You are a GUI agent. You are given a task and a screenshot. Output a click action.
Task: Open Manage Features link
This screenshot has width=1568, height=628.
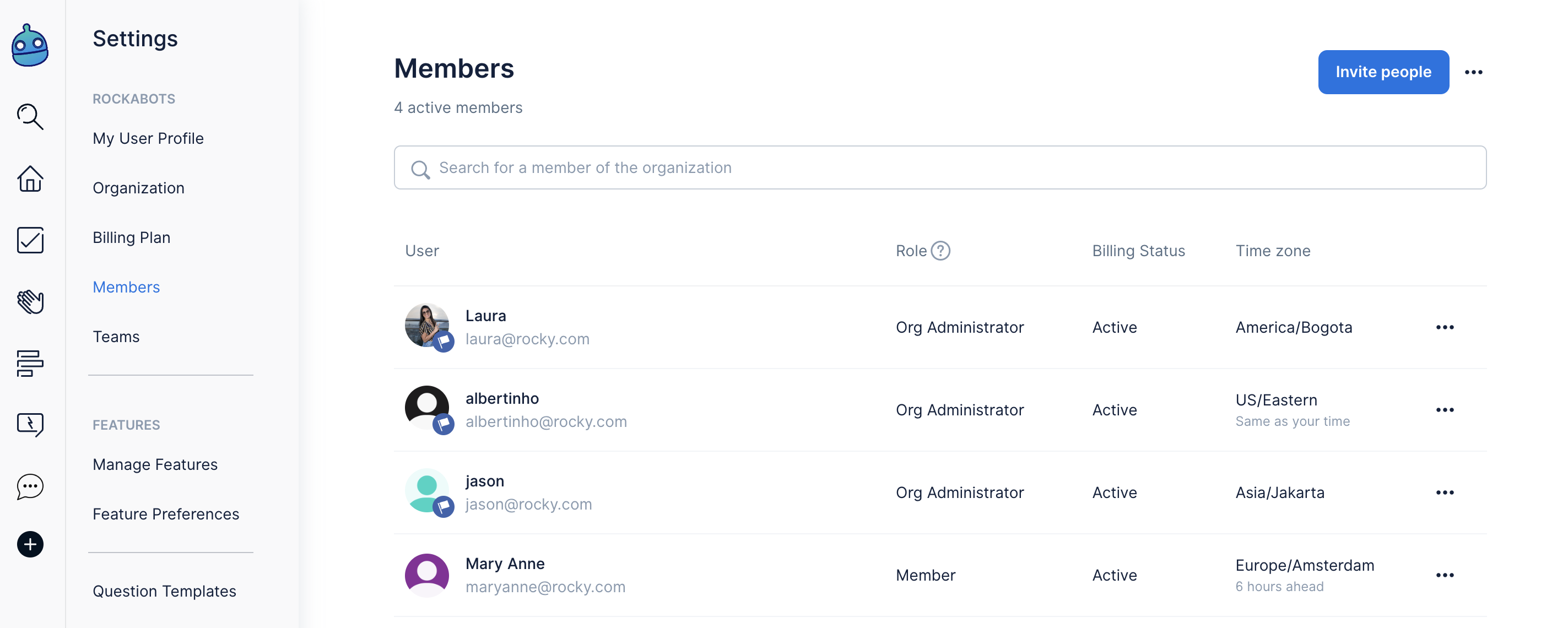pos(155,464)
